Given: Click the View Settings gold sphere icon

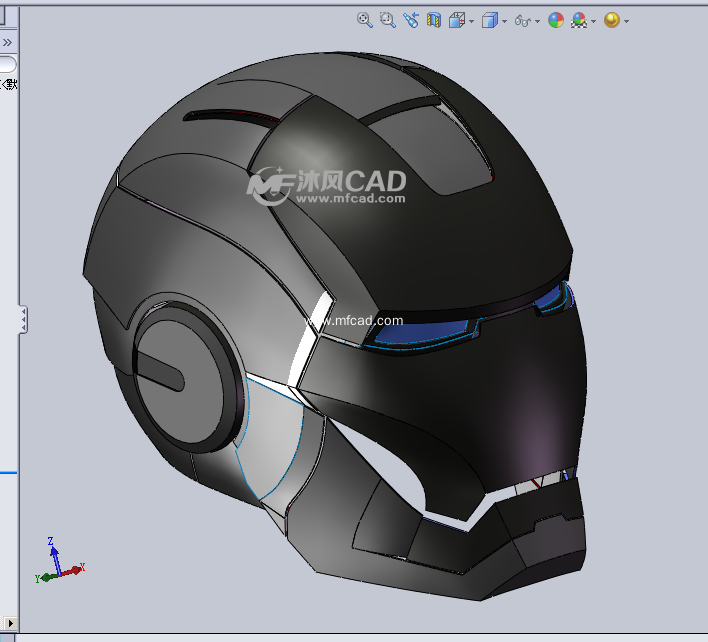Looking at the screenshot, I should [x=612, y=20].
